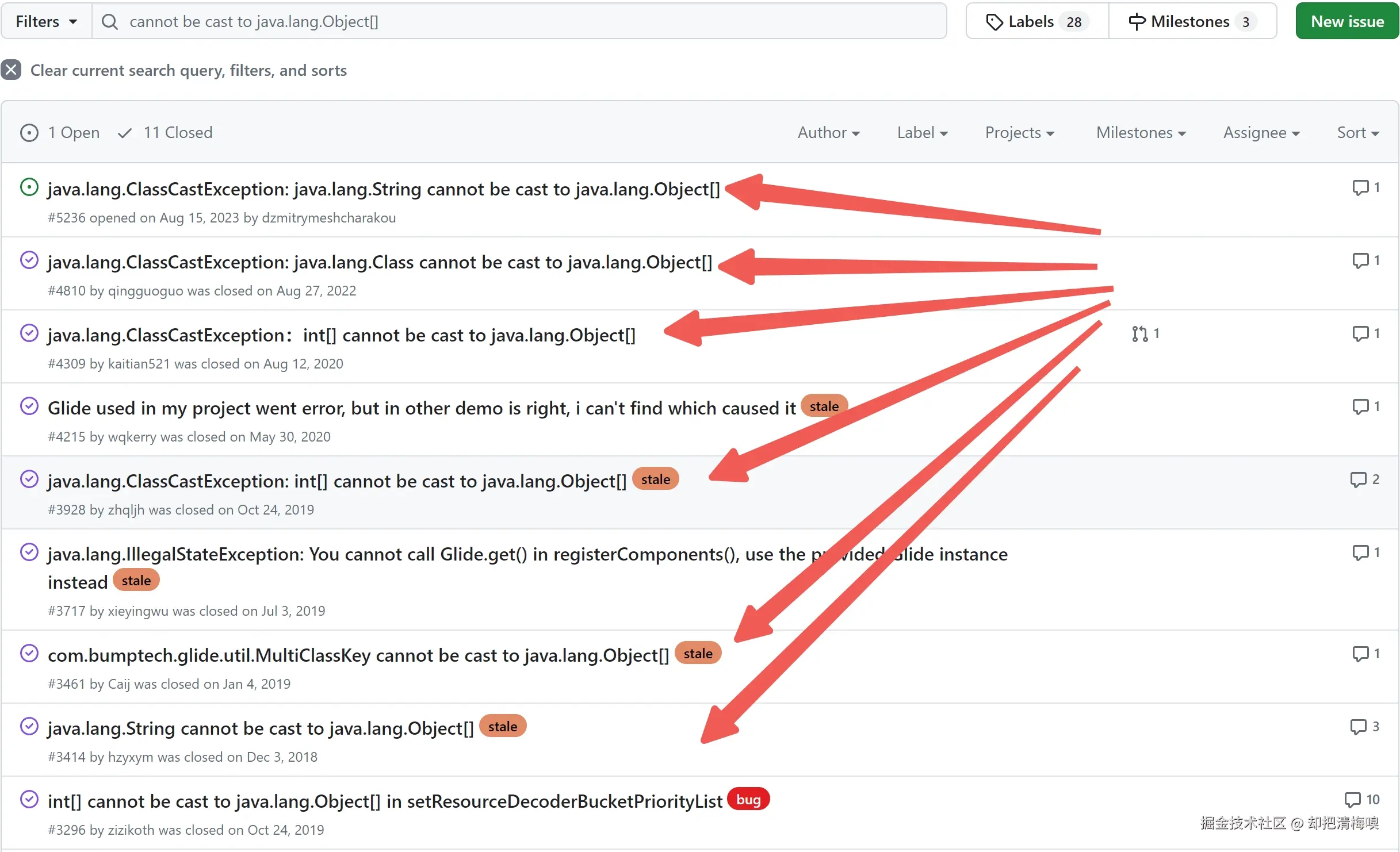The height and width of the screenshot is (852, 1400).
Task: Open issue about MultiClassKey cast error
Action: [358, 655]
